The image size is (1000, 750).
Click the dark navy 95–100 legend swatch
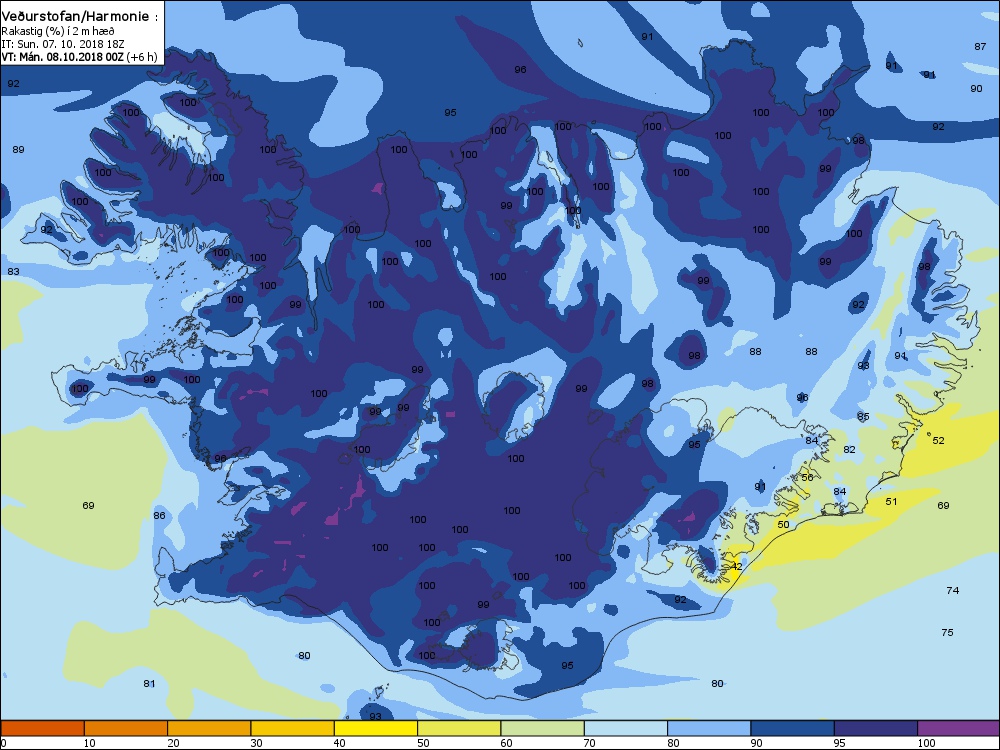pyautogui.click(x=876, y=728)
